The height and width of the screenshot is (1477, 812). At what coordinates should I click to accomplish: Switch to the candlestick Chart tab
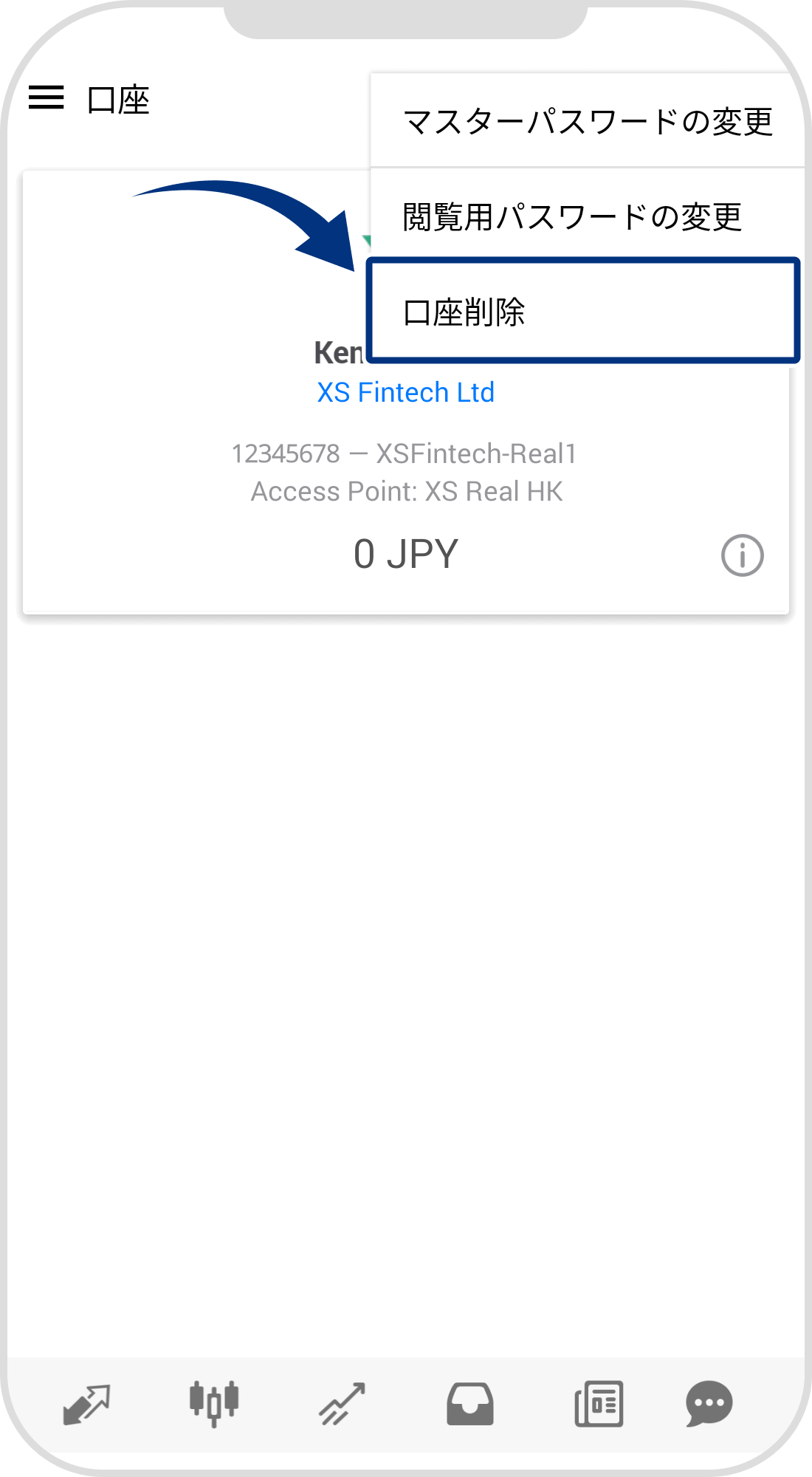click(214, 1403)
